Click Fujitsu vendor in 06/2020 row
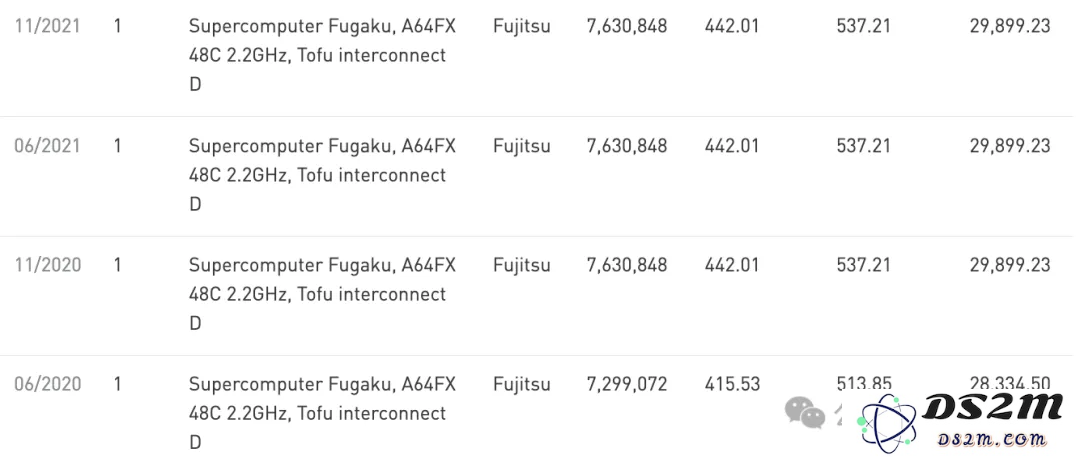This screenshot has height=457, width=1080. [x=521, y=384]
